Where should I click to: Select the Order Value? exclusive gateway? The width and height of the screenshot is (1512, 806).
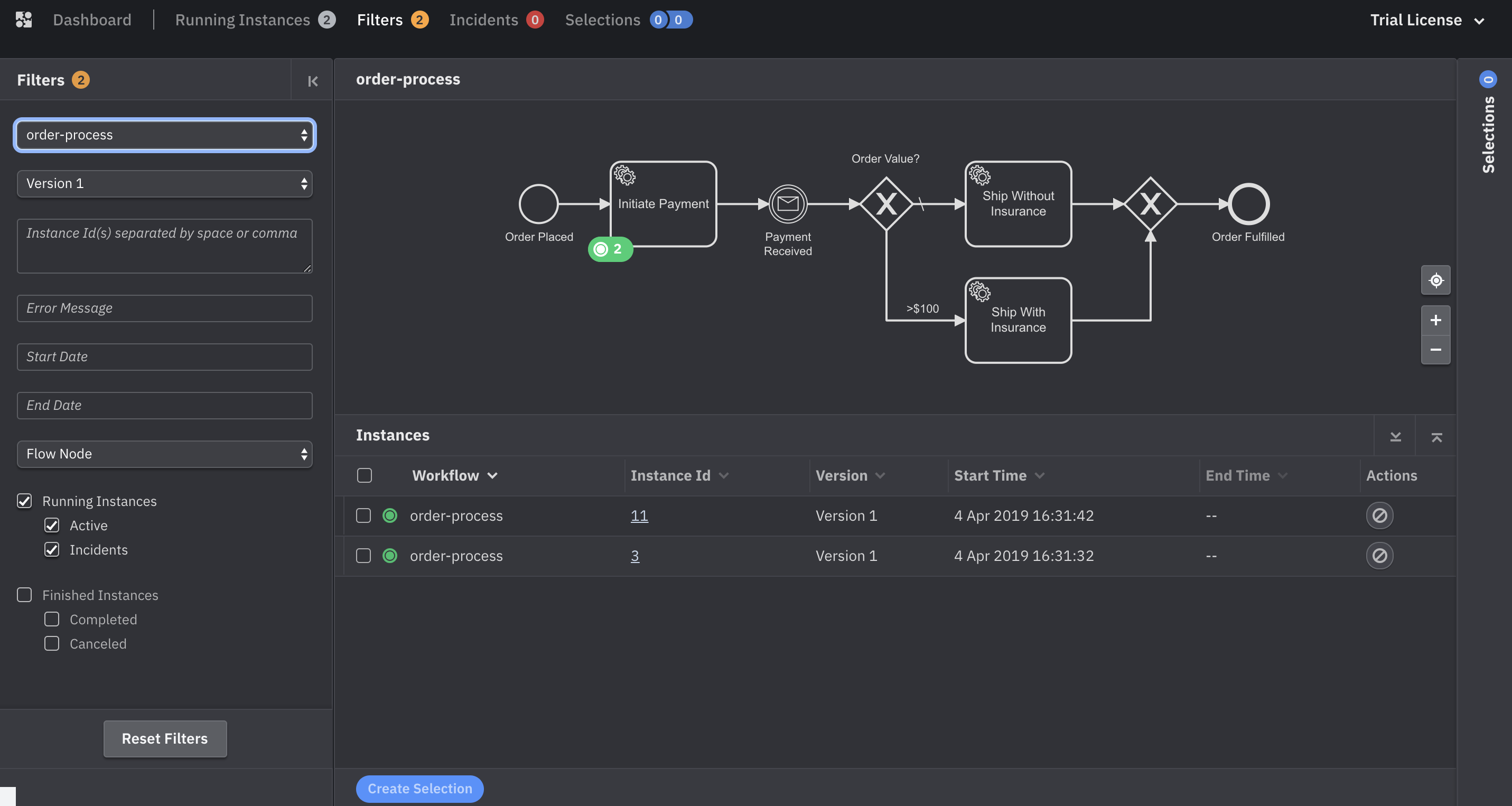point(886,203)
